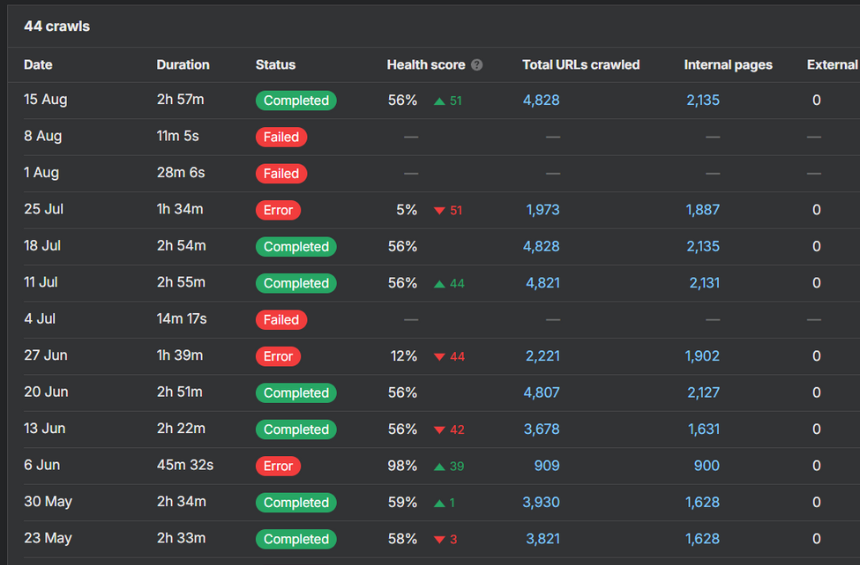Screen dimensions: 860x565
Task: Click Failed status badge for 8 Aug
Action: click(x=281, y=137)
